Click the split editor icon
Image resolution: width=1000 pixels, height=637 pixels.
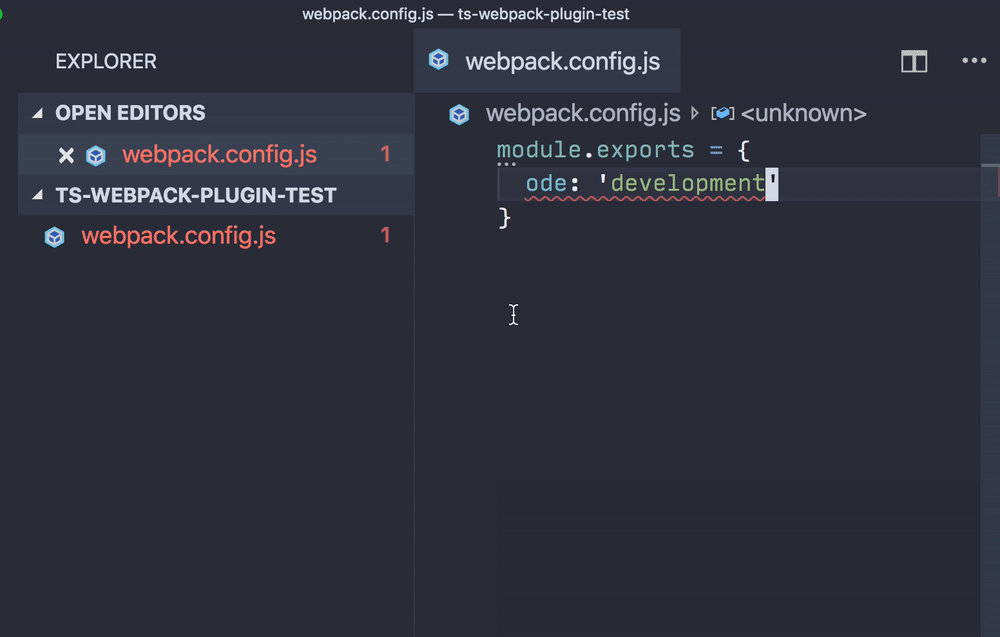click(913, 61)
